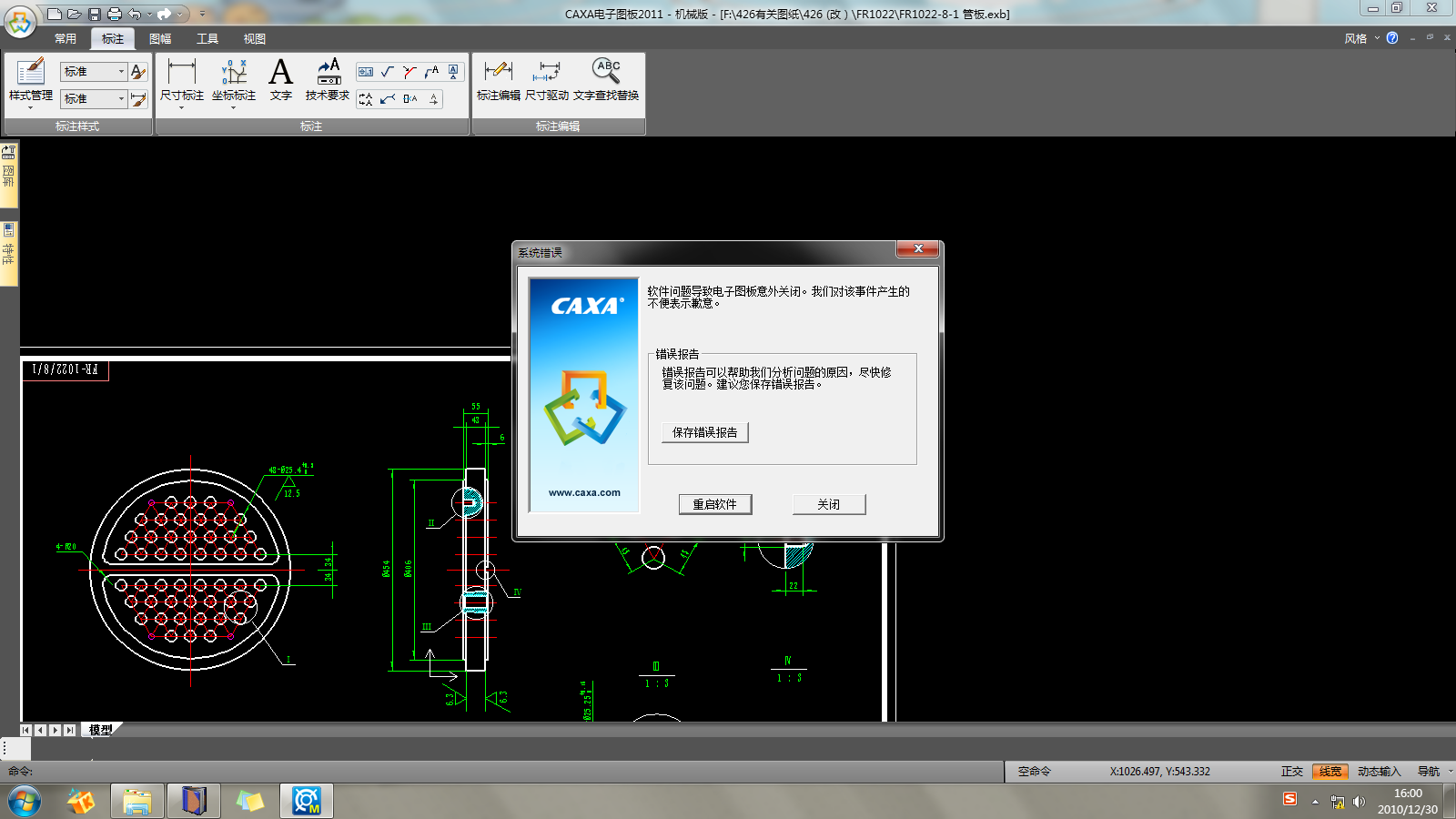Toggle 正交 ortho mode in status bar

[1292, 772]
